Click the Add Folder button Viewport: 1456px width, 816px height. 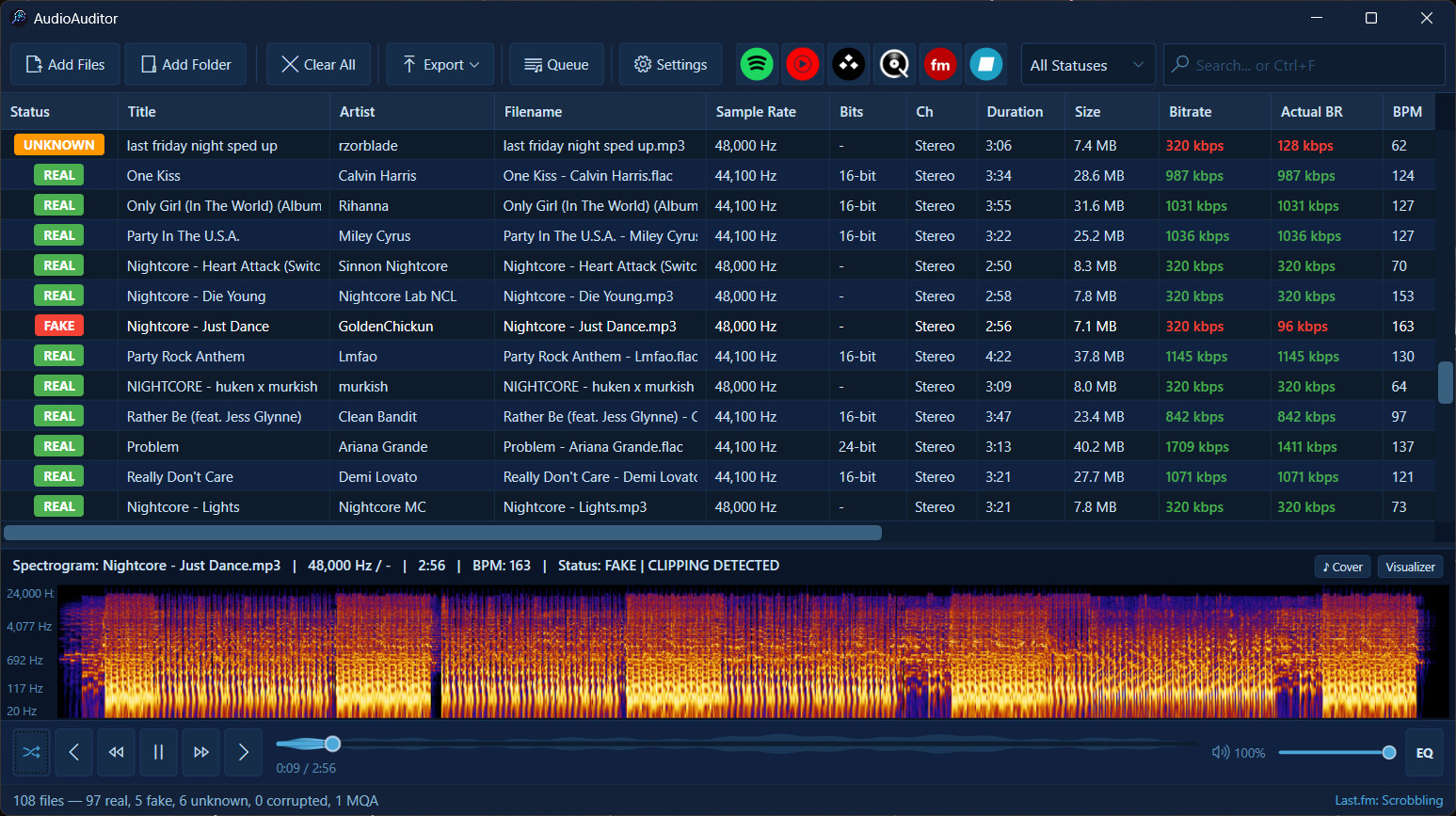click(x=185, y=65)
